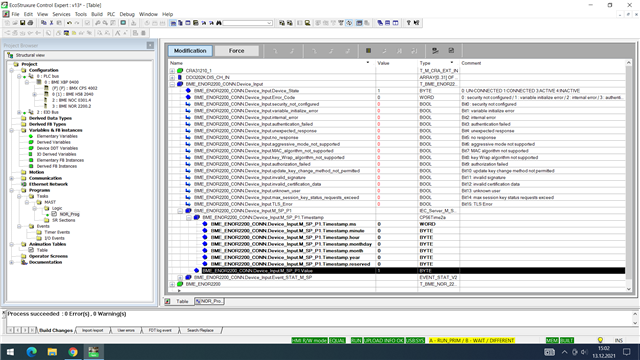Select the Derived Data Types folder
Image resolution: width=640 pixels, height=360 pixels.
click(50, 118)
